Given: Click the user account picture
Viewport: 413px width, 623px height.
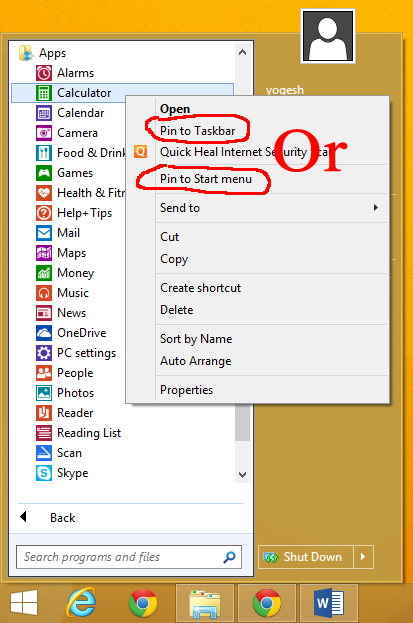Looking at the screenshot, I should coord(328,36).
